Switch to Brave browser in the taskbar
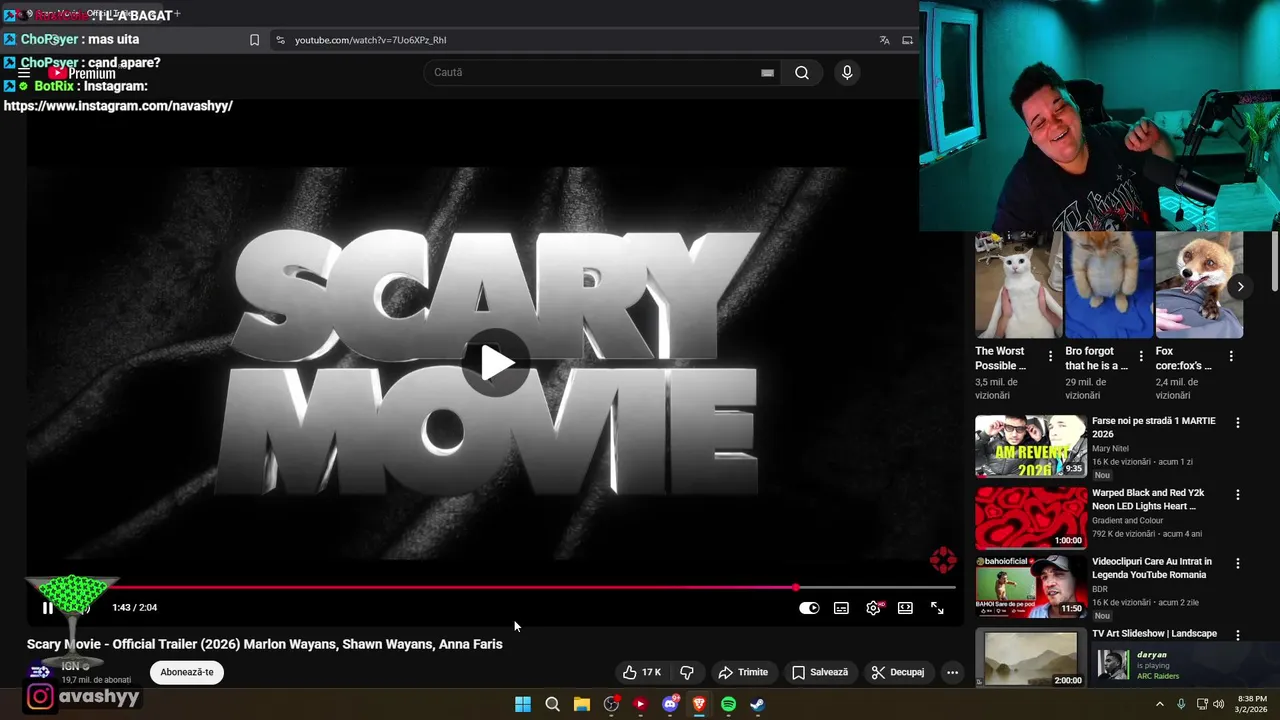The height and width of the screenshot is (720, 1280). coord(699,704)
